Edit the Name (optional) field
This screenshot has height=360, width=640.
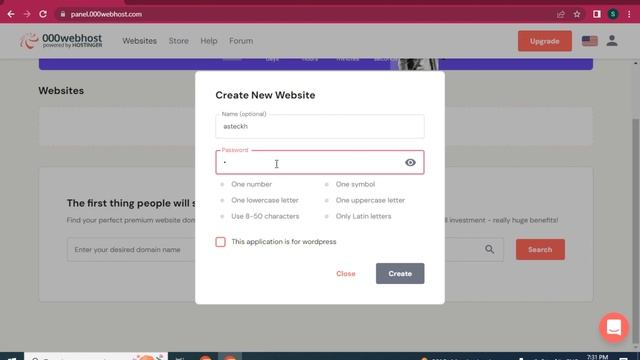pos(320,127)
